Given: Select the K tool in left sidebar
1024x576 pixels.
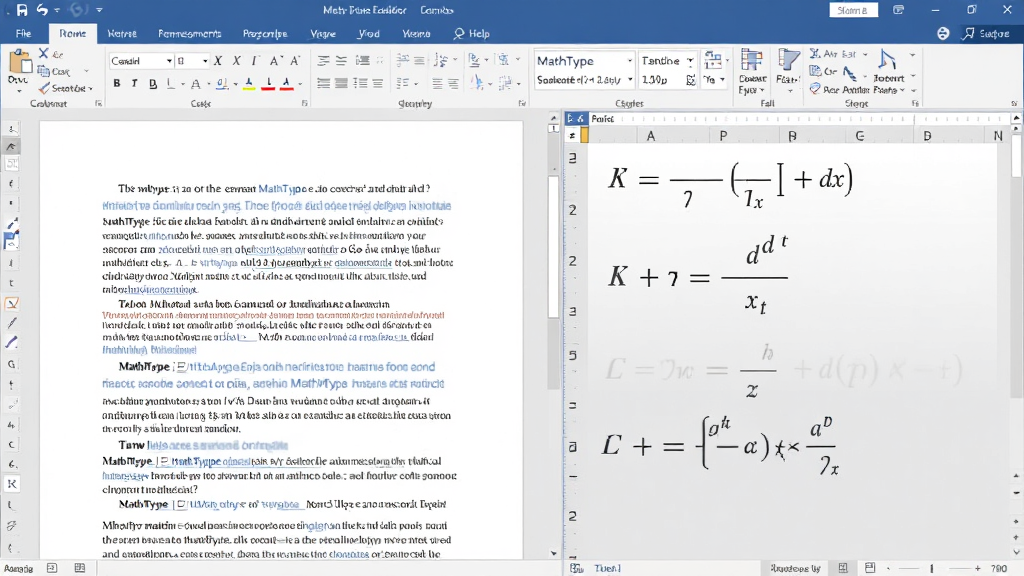Looking at the screenshot, I should 12,484.
